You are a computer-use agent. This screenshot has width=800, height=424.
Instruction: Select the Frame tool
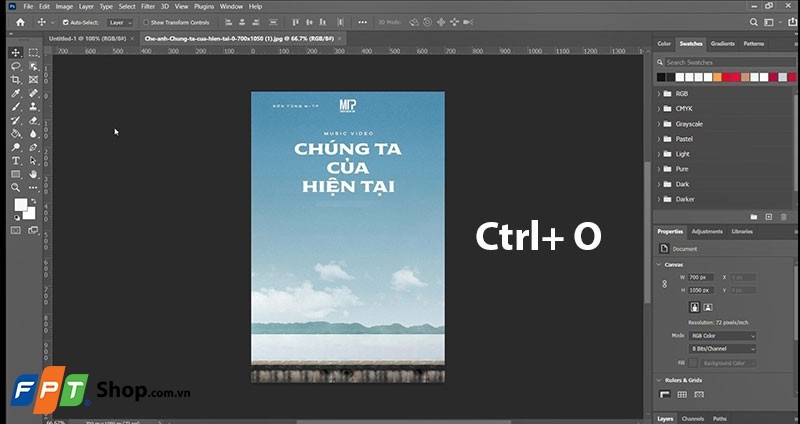pyautogui.click(x=33, y=80)
